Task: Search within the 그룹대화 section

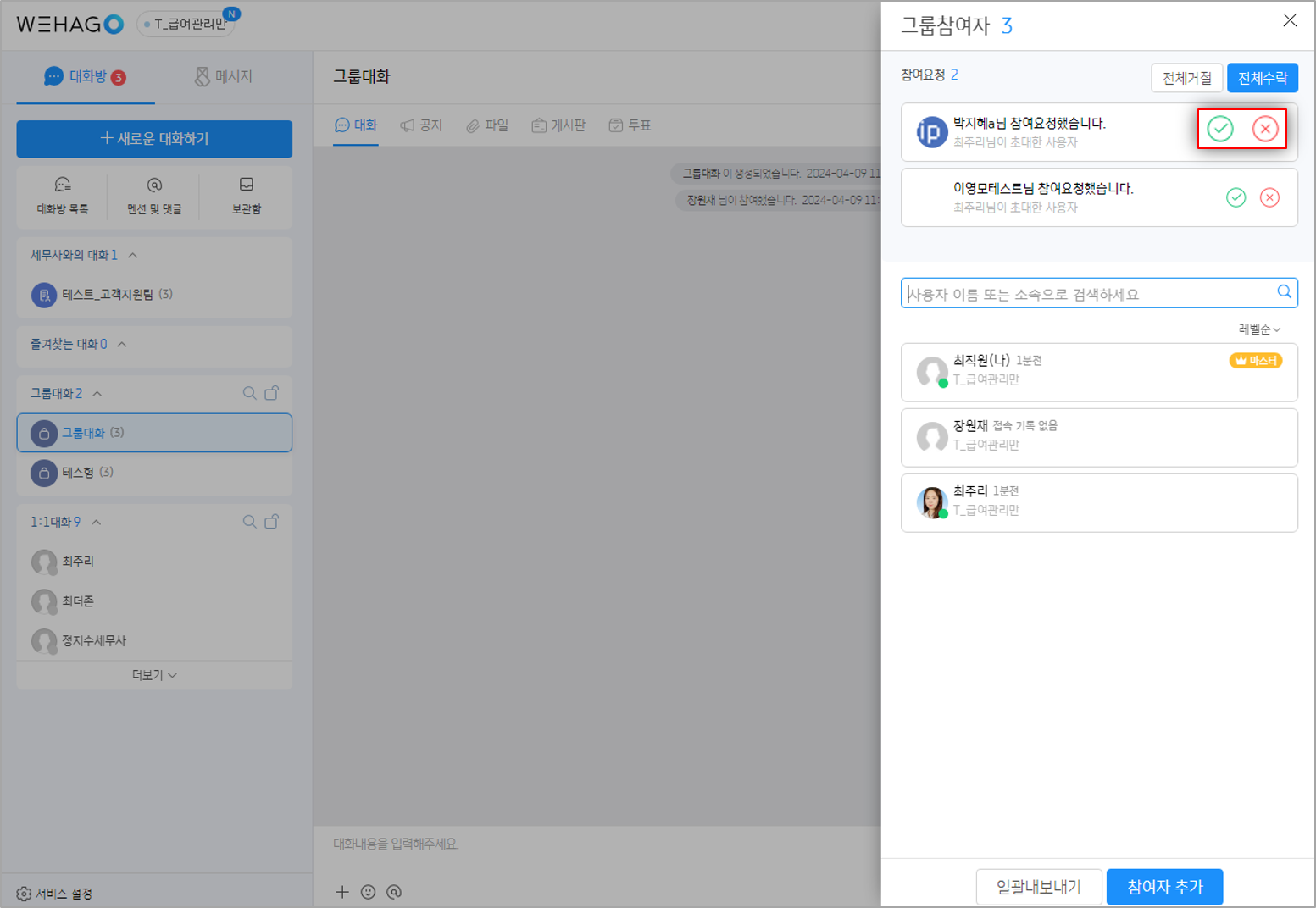Action: [249, 393]
